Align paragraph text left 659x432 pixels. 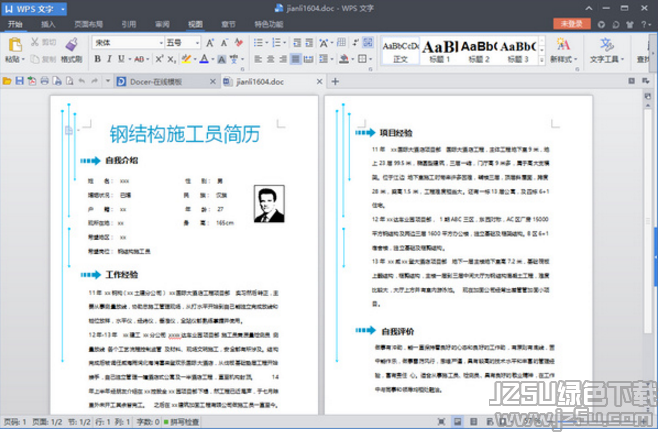click(x=258, y=59)
